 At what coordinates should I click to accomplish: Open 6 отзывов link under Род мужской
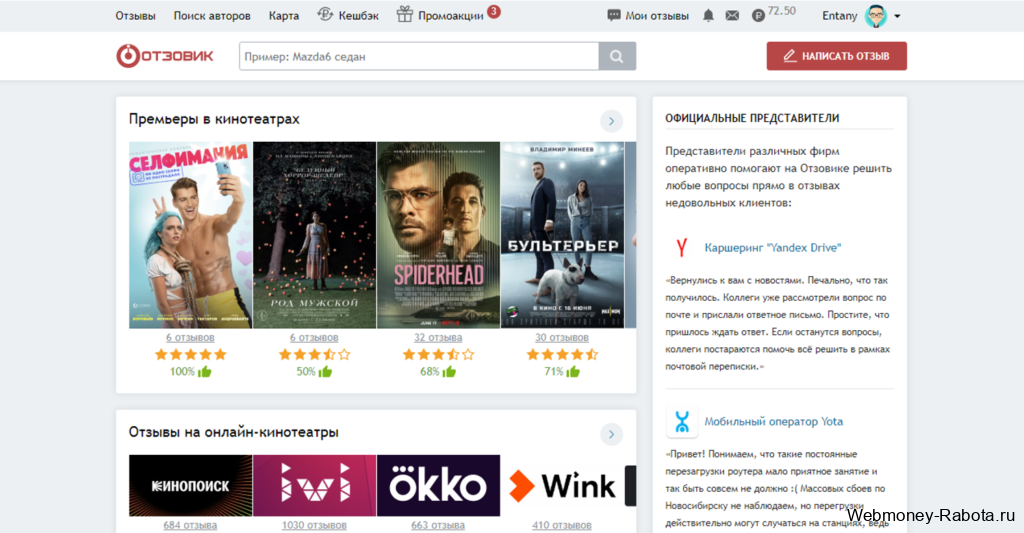coord(314,338)
